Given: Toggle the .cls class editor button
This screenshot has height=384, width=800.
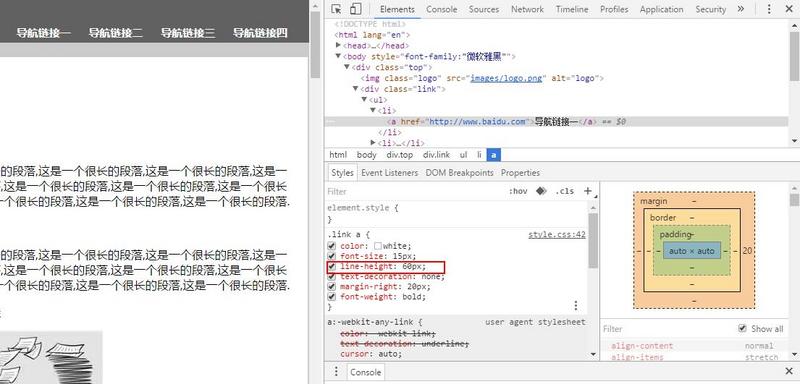Looking at the screenshot, I should [565, 191].
